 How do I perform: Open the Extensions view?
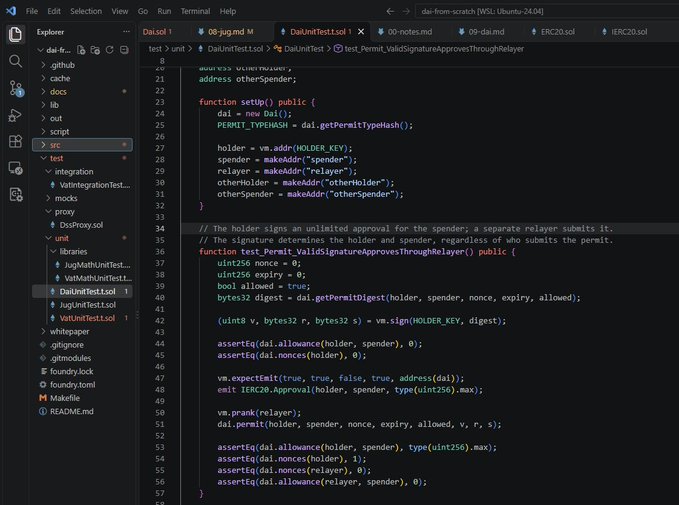[15, 141]
